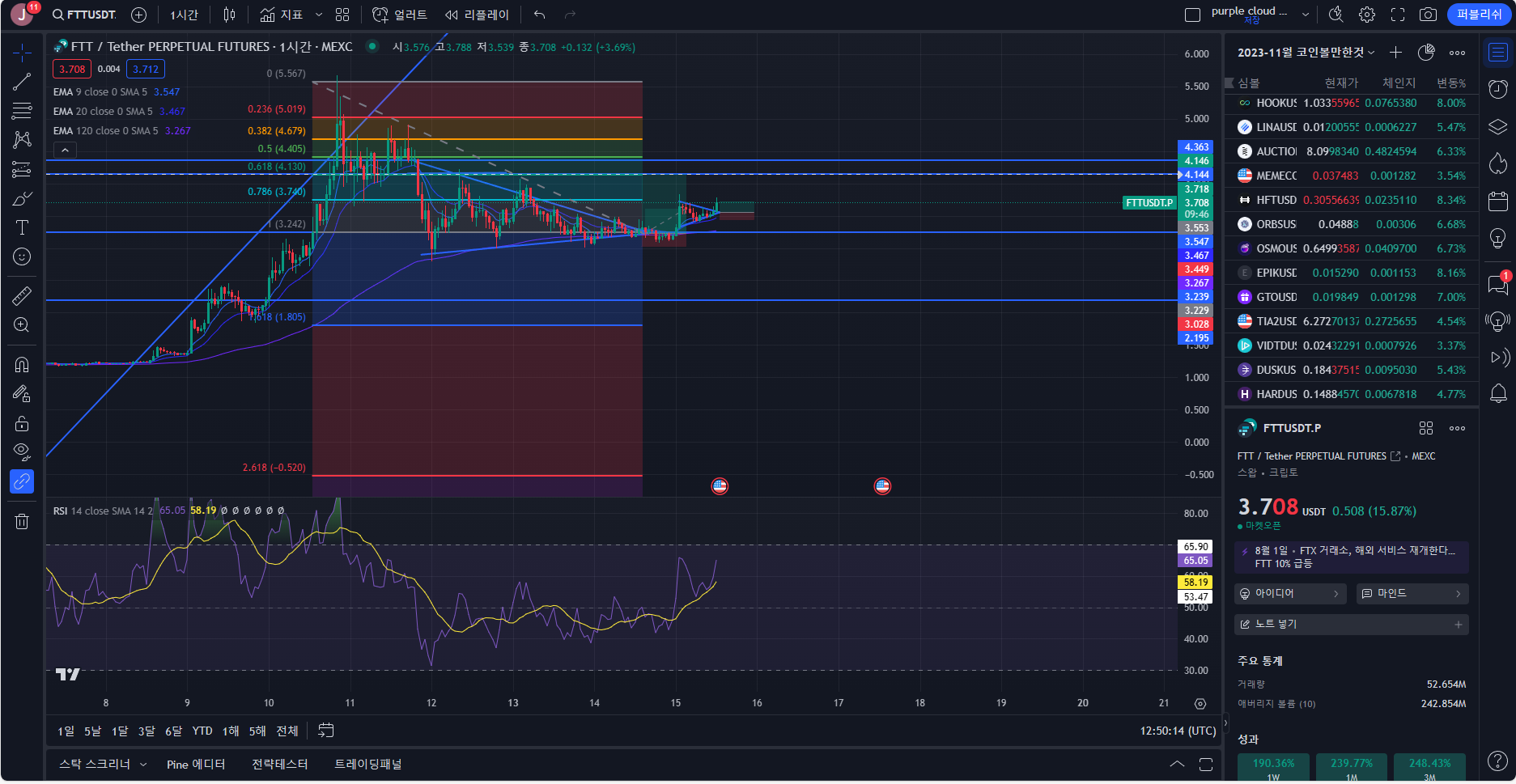Viewport: 1516px width, 784px height.
Task: Expand the watchlist name dropdown
Action: 1306,53
